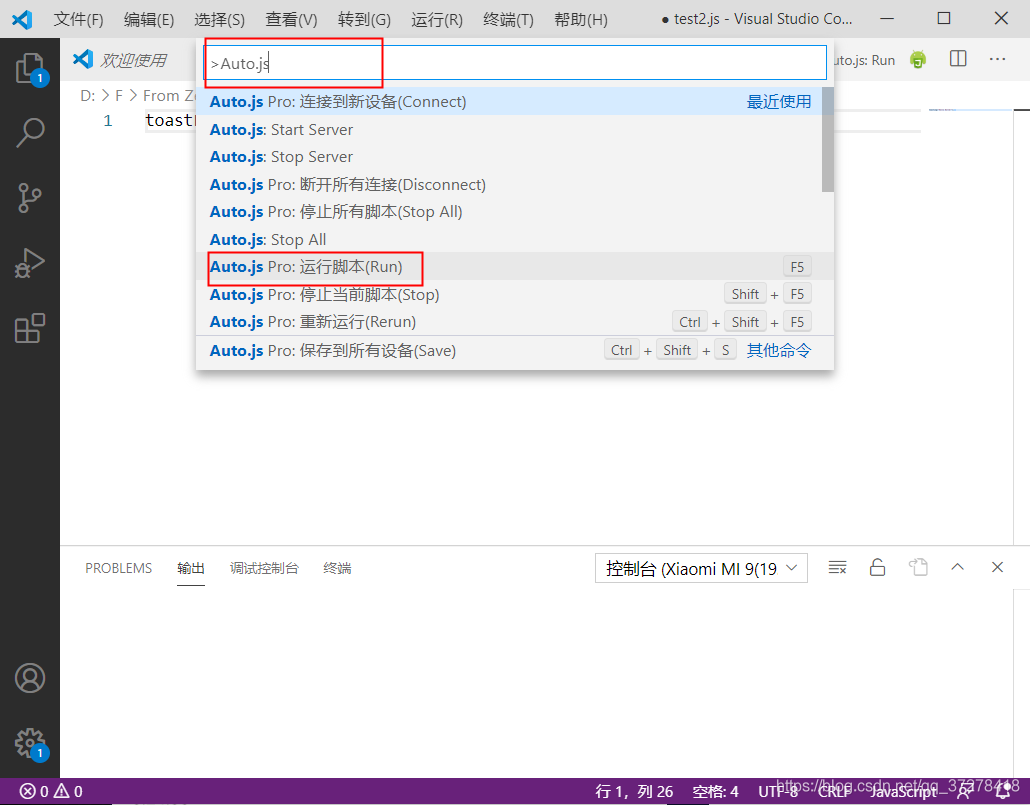
Task: Open the 控制台 (Xiaomi MI 9 output channel dropdown
Action: [x=701, y=568]
